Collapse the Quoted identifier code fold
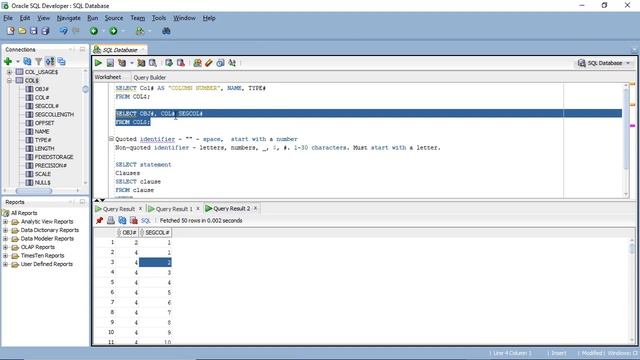Viewport: 640px width, 360px height. tap(111, 139)
